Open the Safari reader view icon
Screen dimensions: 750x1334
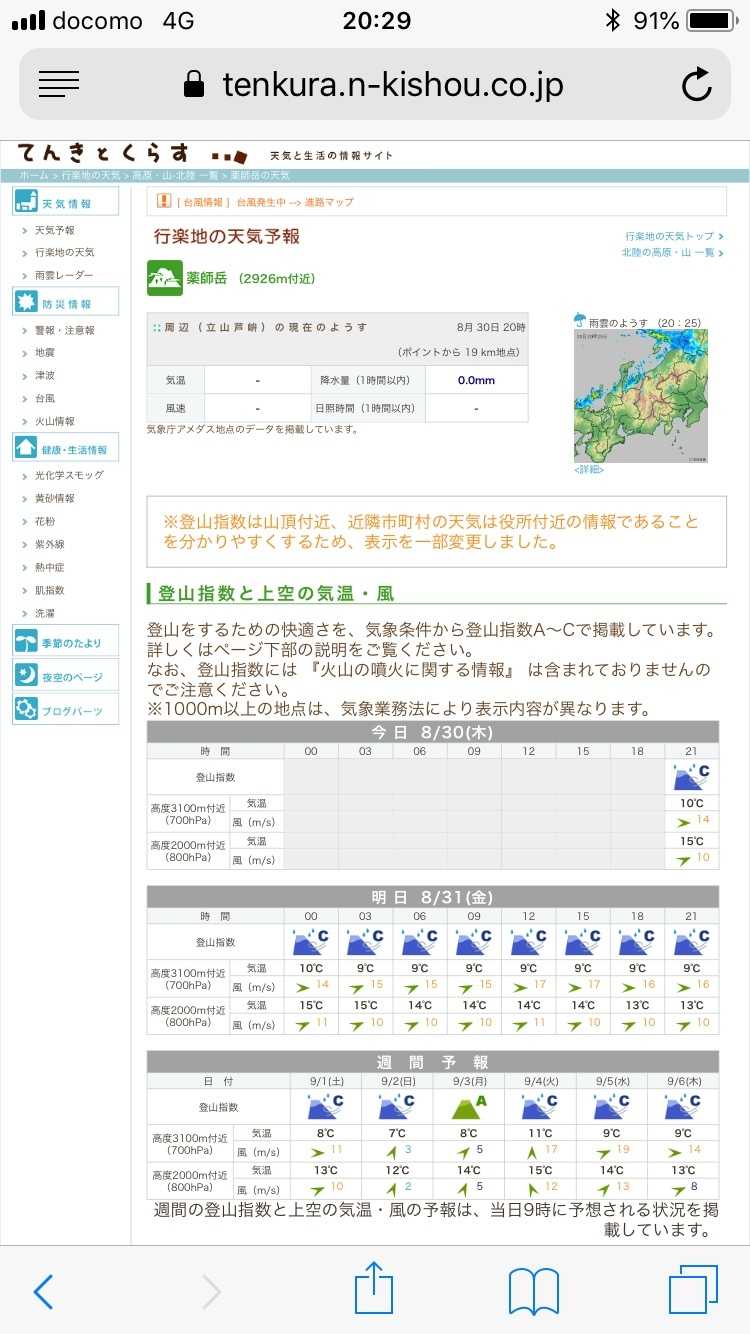click(59, 85)
